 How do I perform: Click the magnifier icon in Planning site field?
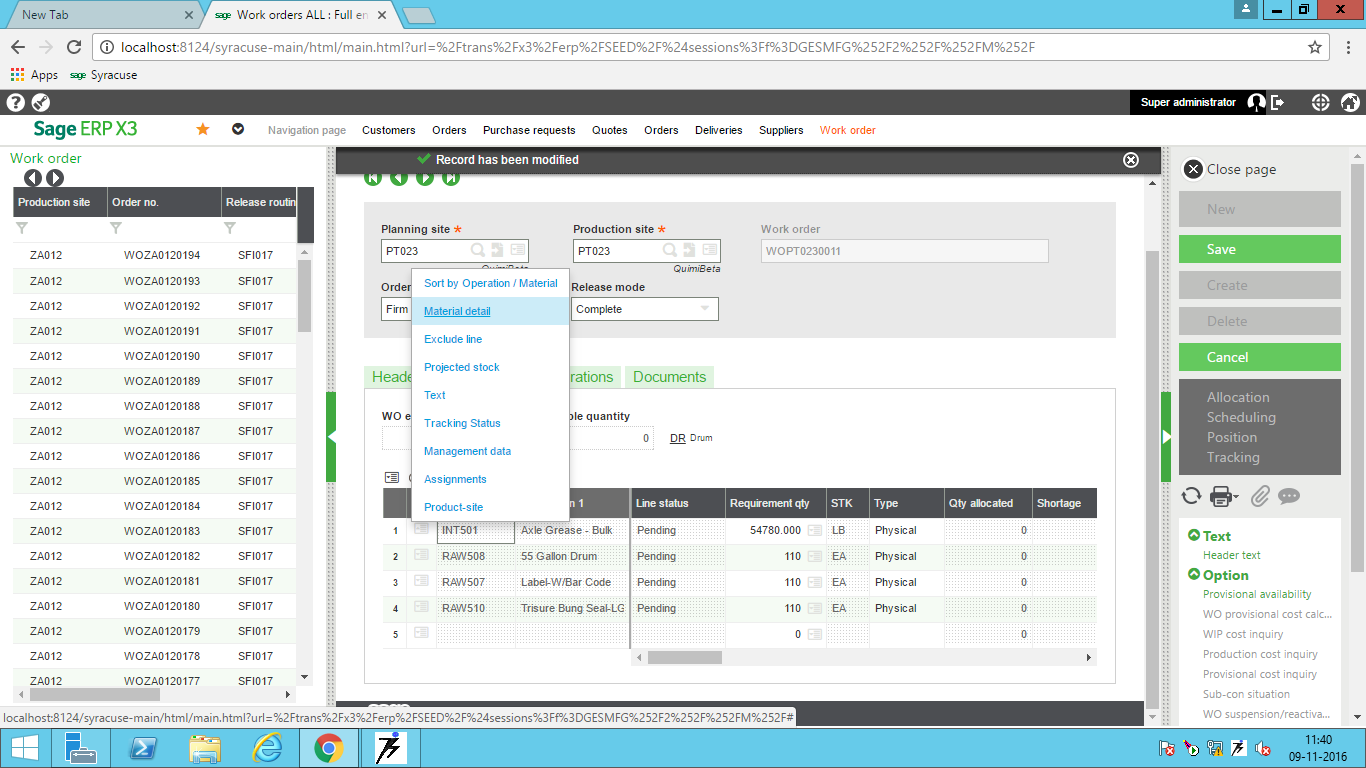478,251
